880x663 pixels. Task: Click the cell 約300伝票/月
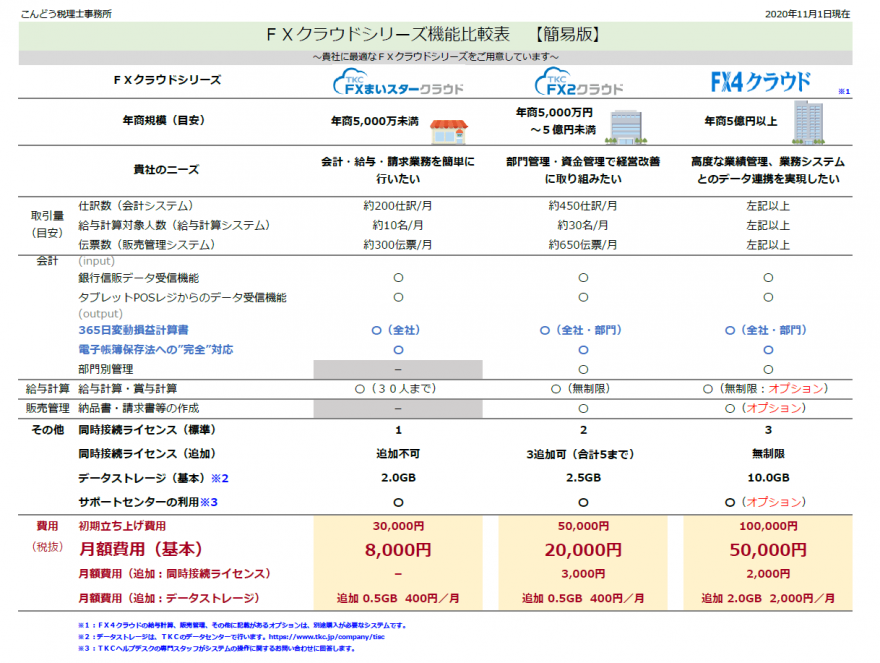(x=398, y=245)
